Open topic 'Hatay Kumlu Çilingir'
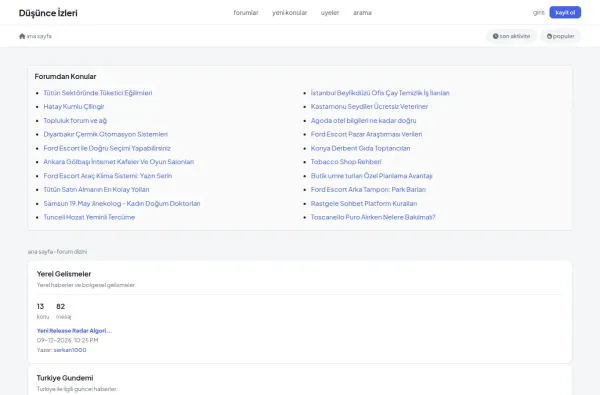Screen dimensions: 600x395 (x=74, y=107)
